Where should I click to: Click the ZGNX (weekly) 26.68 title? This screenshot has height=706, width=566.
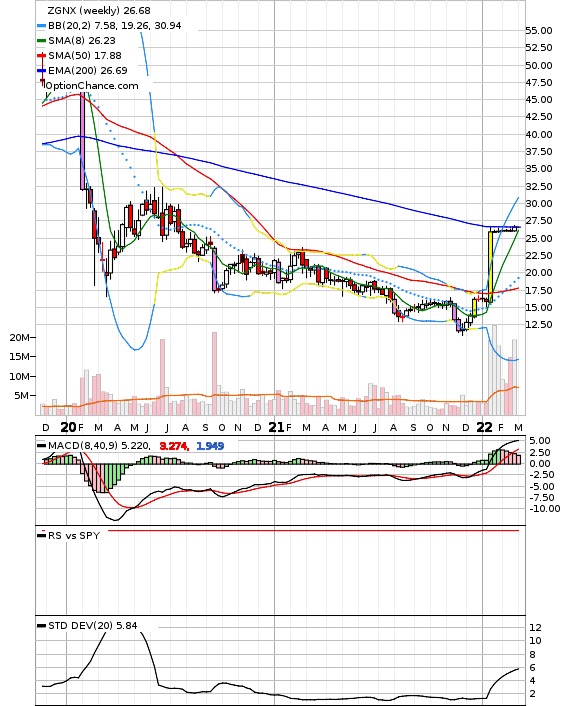point(99,10)
